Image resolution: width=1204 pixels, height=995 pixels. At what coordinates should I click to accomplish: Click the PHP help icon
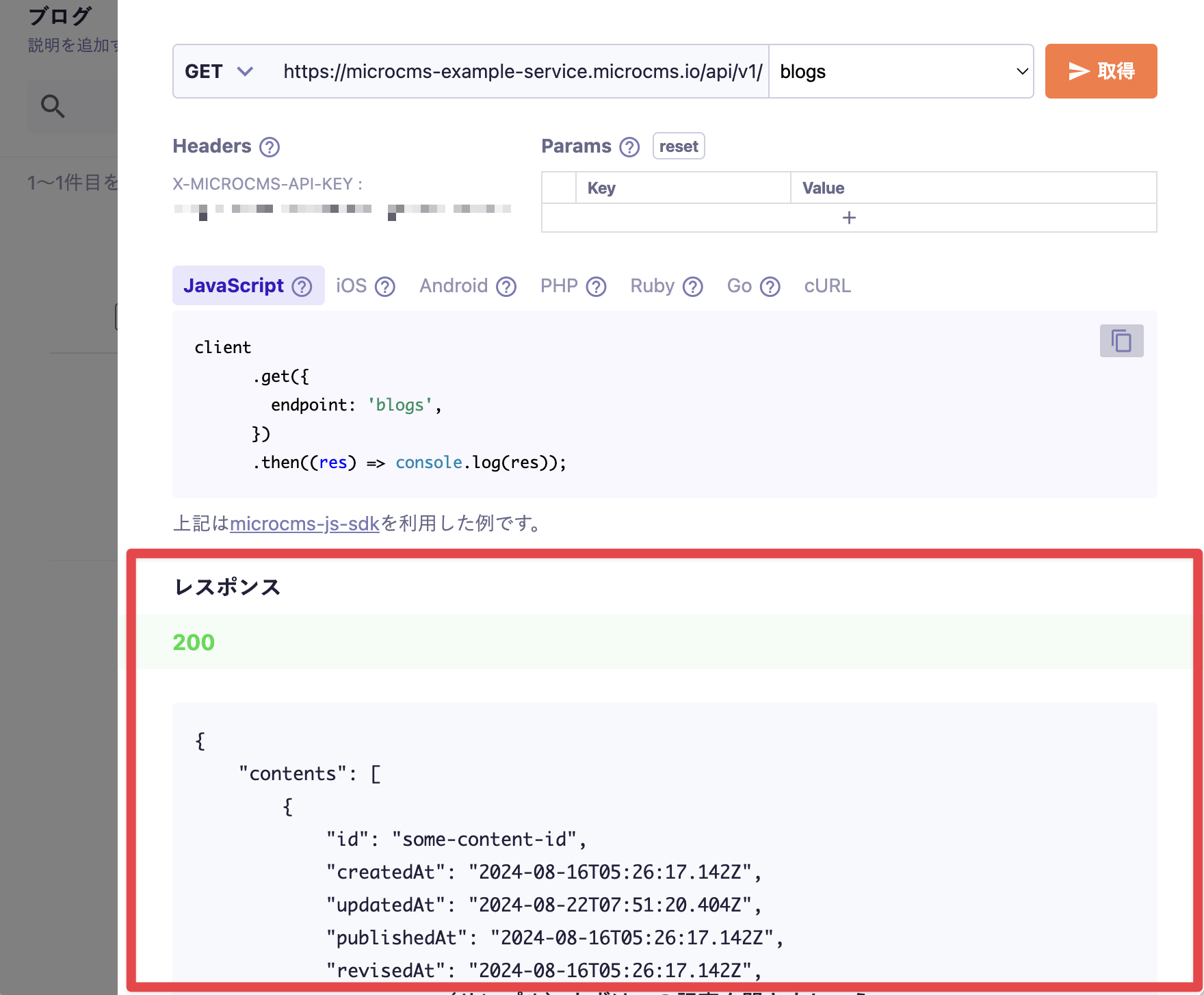(597, 287)
